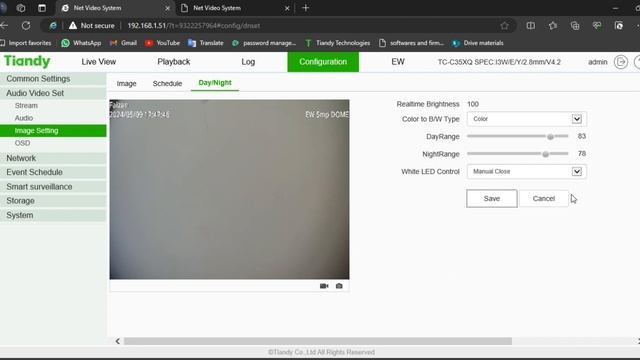Open the Audio settings
Image resolution: width=640 pixels, height=360 pixels.
pos(24,118)
